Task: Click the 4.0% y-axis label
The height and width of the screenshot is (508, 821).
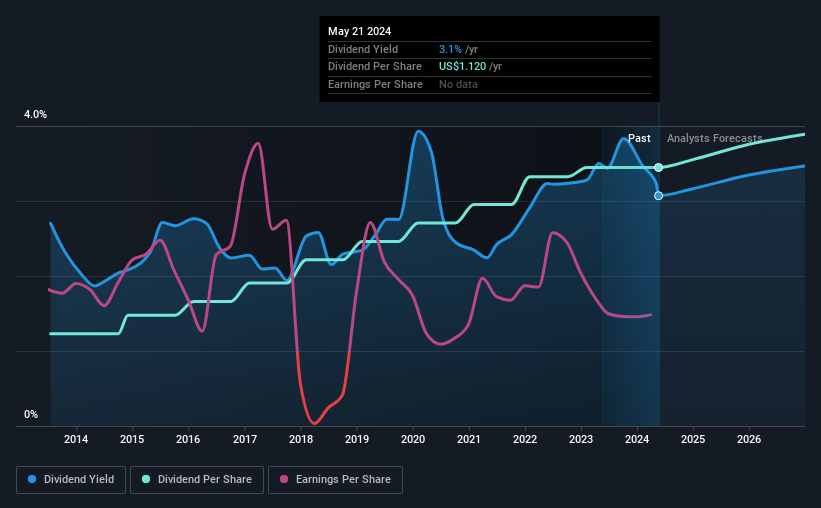Action: coord(35,114)
